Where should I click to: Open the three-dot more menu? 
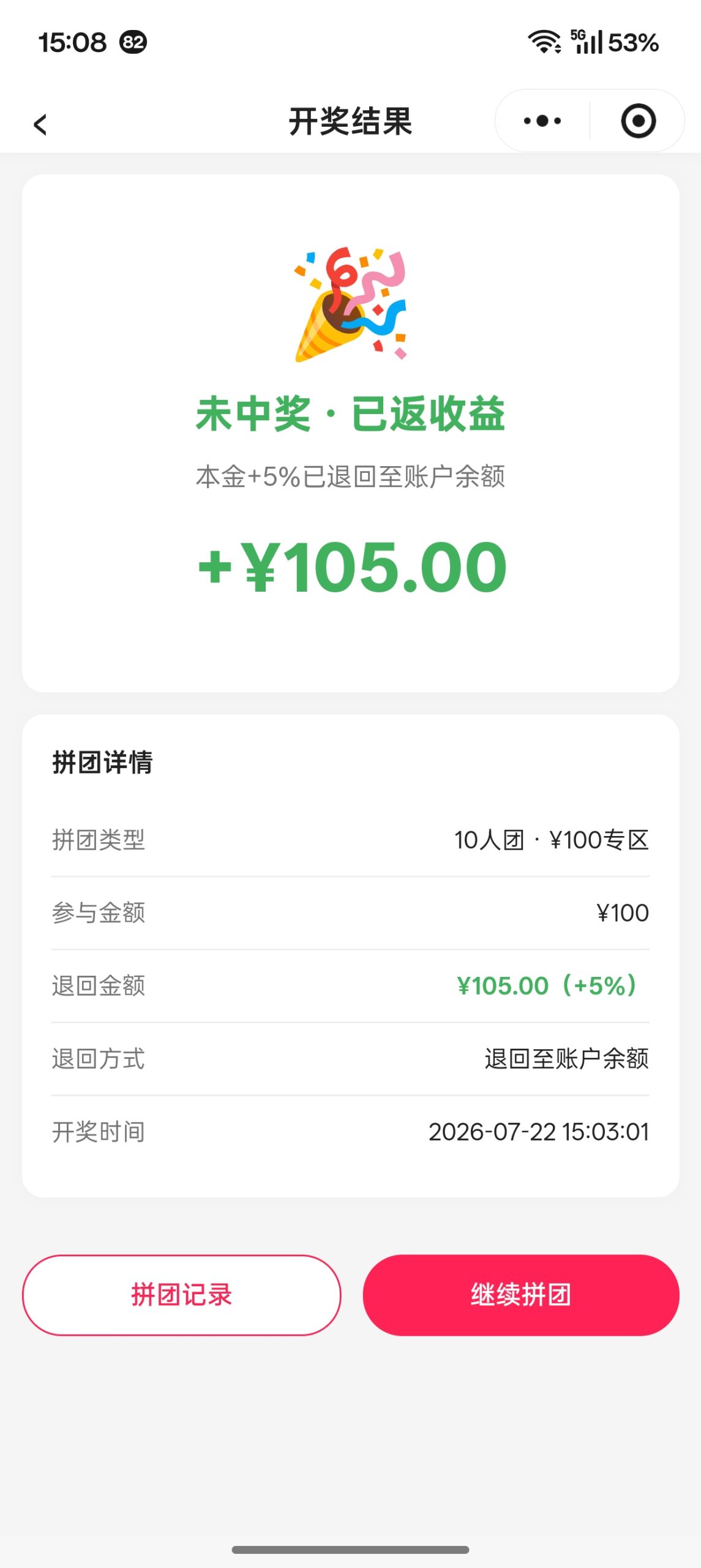tap(542, 121)
